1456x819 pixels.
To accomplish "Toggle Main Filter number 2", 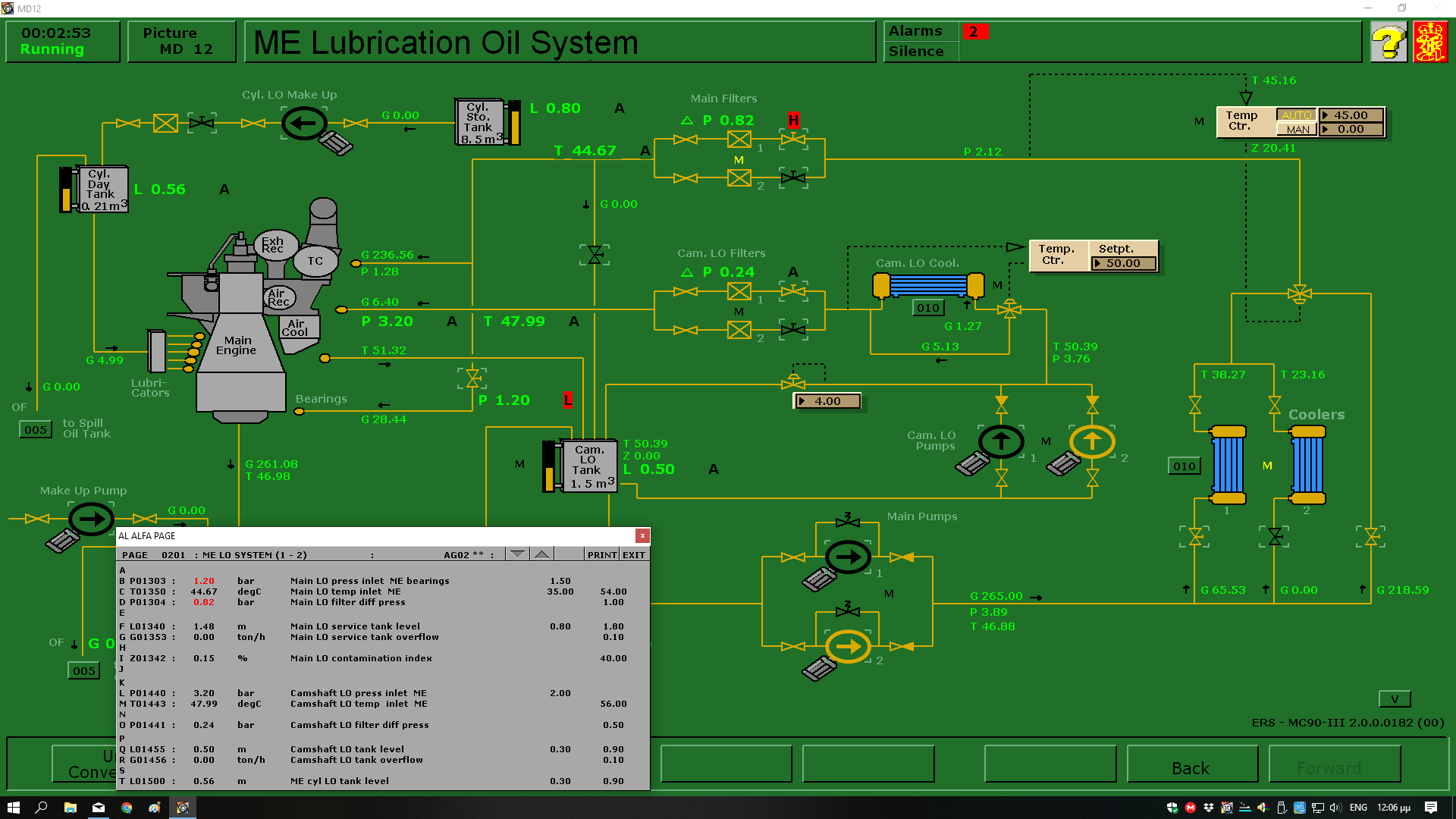I will [739, 178].
